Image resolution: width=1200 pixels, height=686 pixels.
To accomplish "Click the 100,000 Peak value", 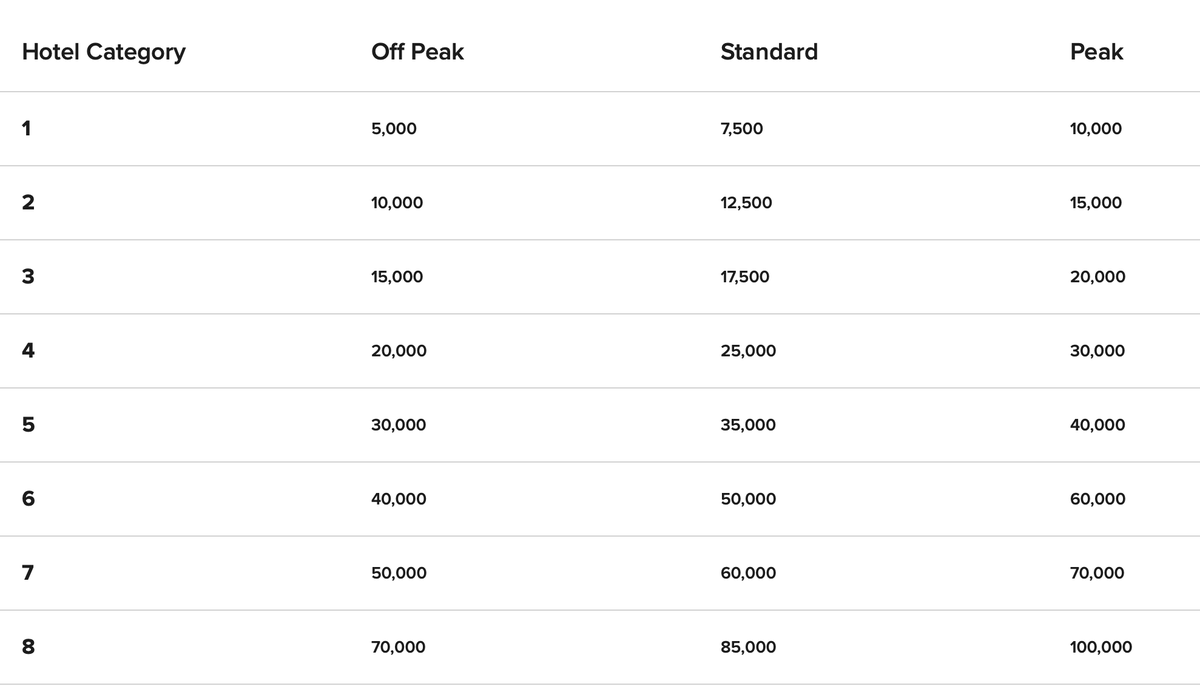I will click(1101, 647).
